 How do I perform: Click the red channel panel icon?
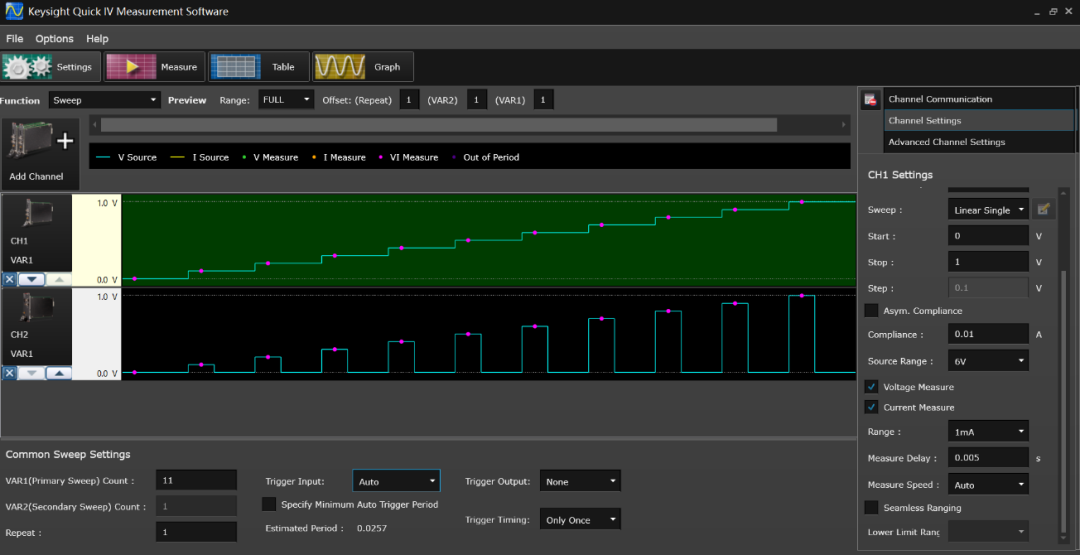870,100
